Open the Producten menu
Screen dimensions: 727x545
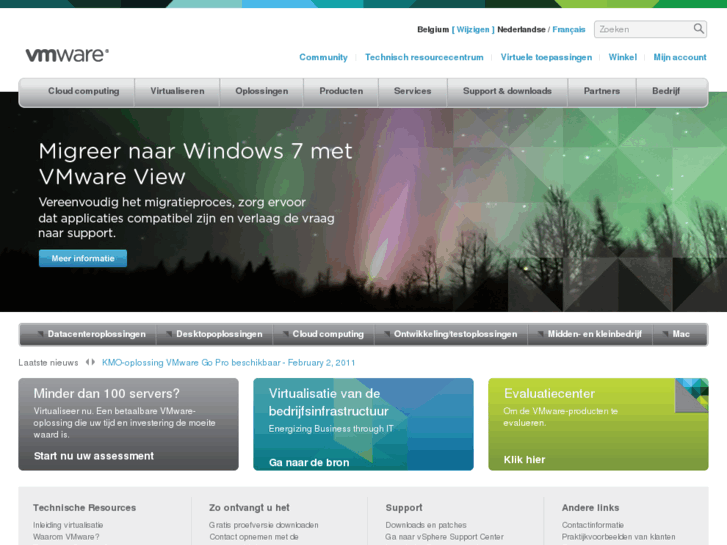(x=341, y=91)
